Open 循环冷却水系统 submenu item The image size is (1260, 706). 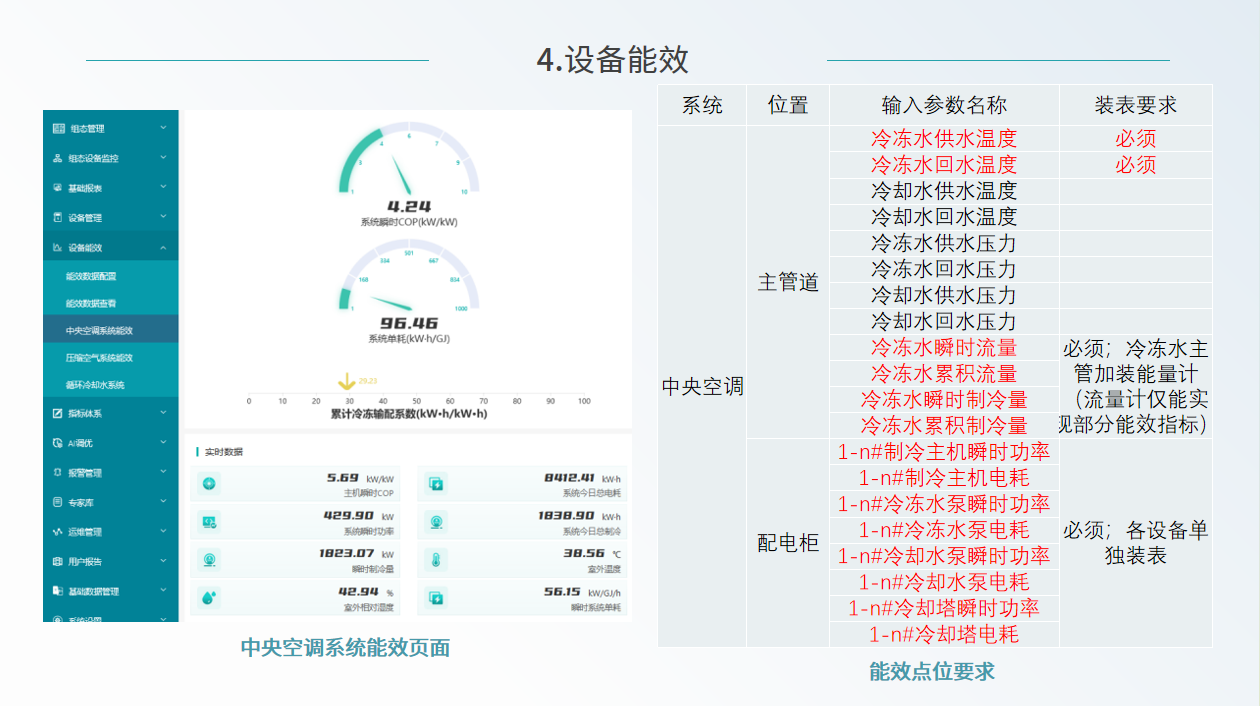(x=95, y=385)
